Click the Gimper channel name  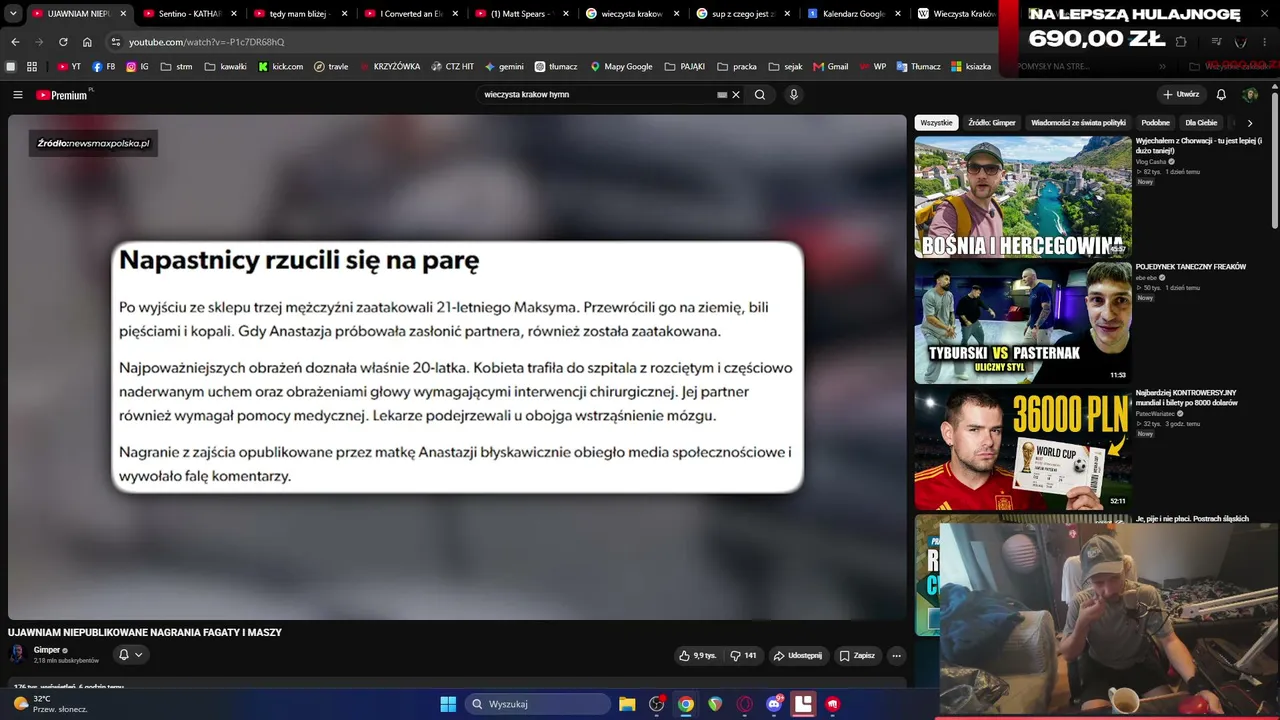pyautogui.click(x=47, y=650)
